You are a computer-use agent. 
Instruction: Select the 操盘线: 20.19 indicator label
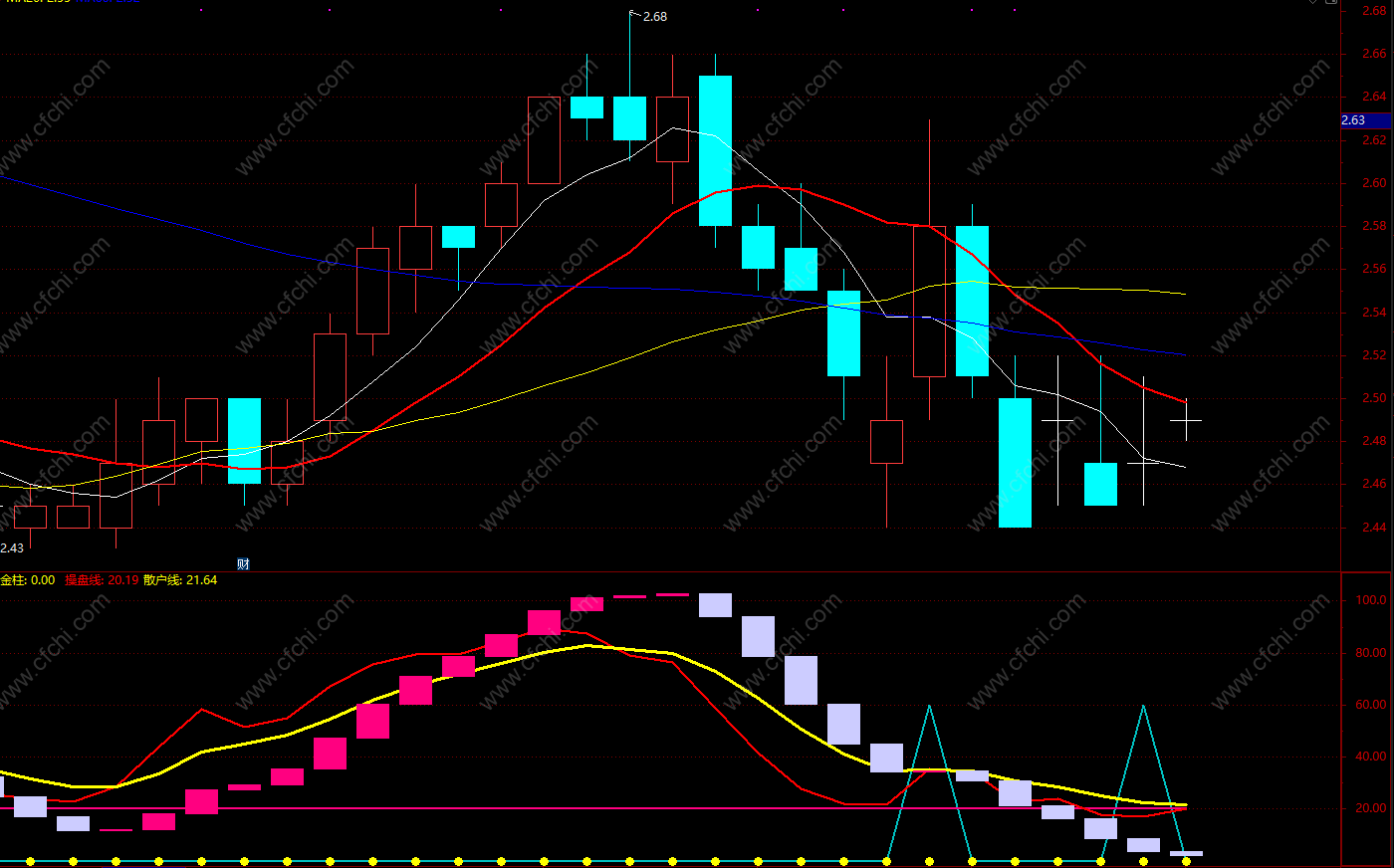[102, 580]
